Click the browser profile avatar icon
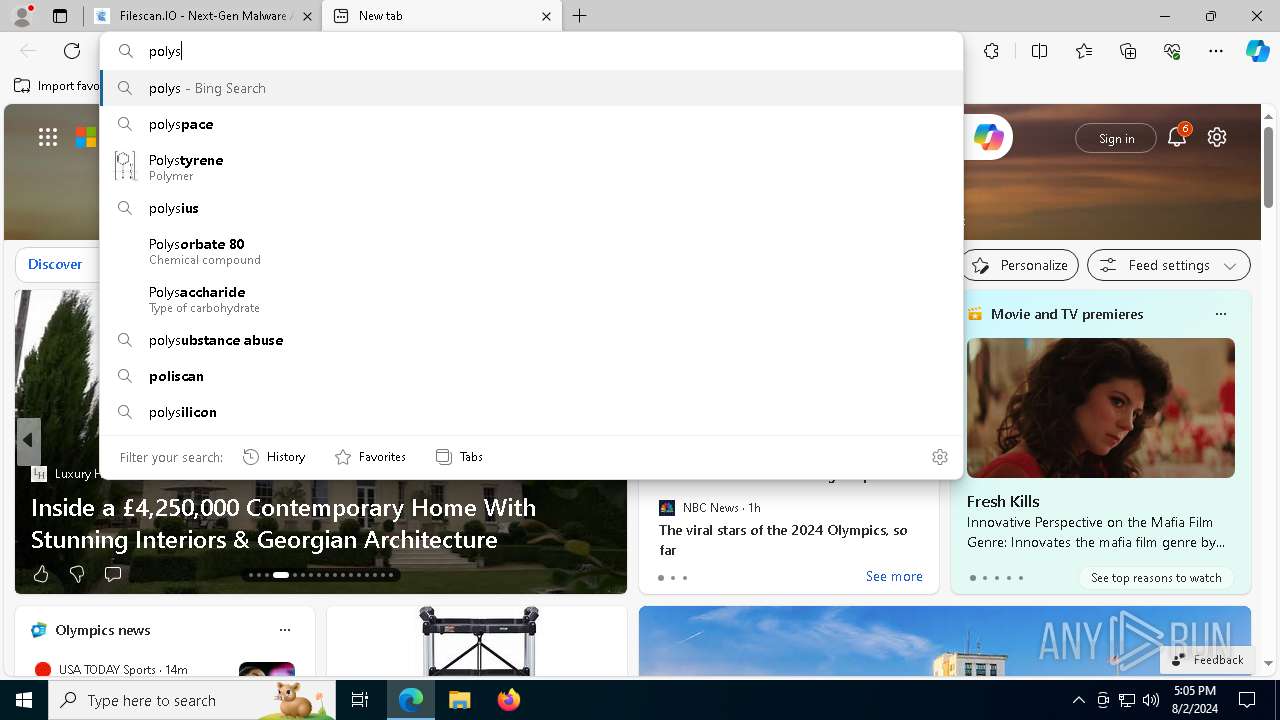This screenshot has width=1280, height=720. coord(22,16)
